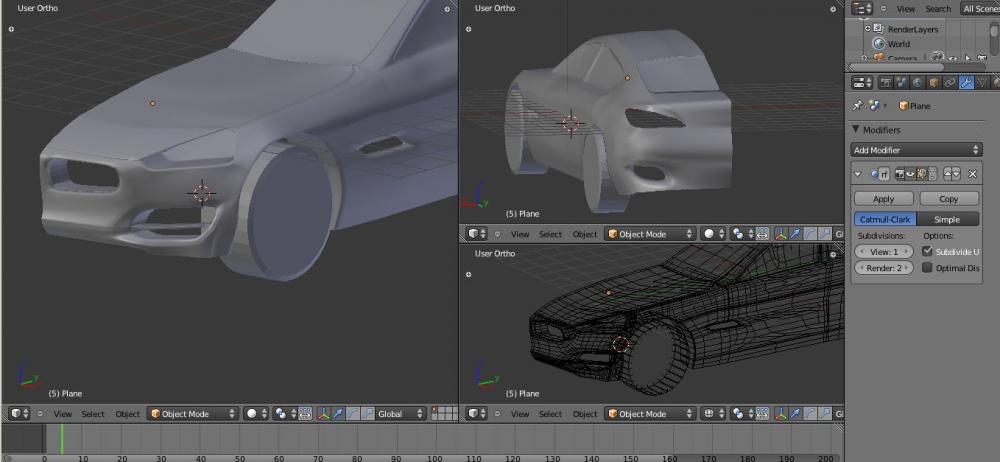Image resolution: width=1000 pixels, height=462 pixels.
Task: Toggle modifier viewport visibility eye icon
Action: [x=909, y=174]
